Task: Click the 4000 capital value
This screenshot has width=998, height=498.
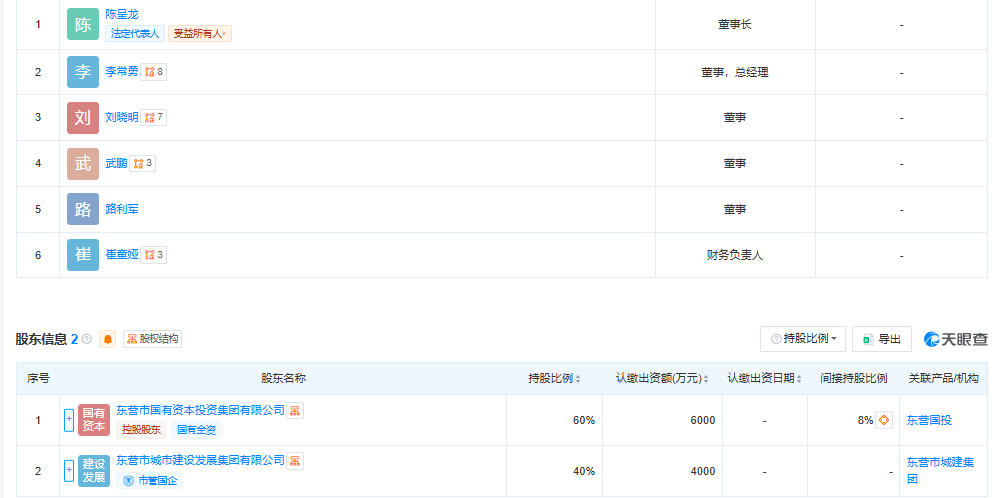Action: tap(703, 471)
